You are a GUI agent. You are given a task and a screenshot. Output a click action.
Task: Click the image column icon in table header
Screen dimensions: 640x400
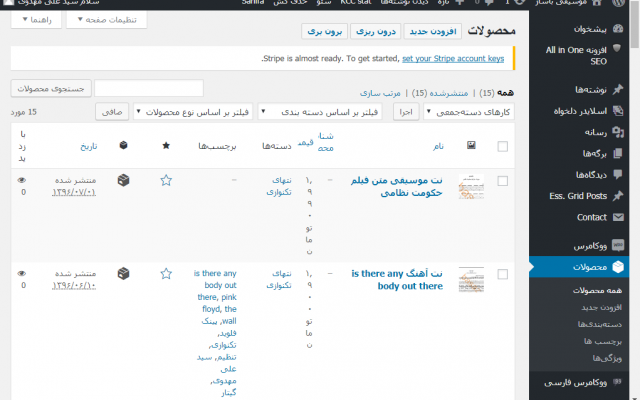point(471,145)
